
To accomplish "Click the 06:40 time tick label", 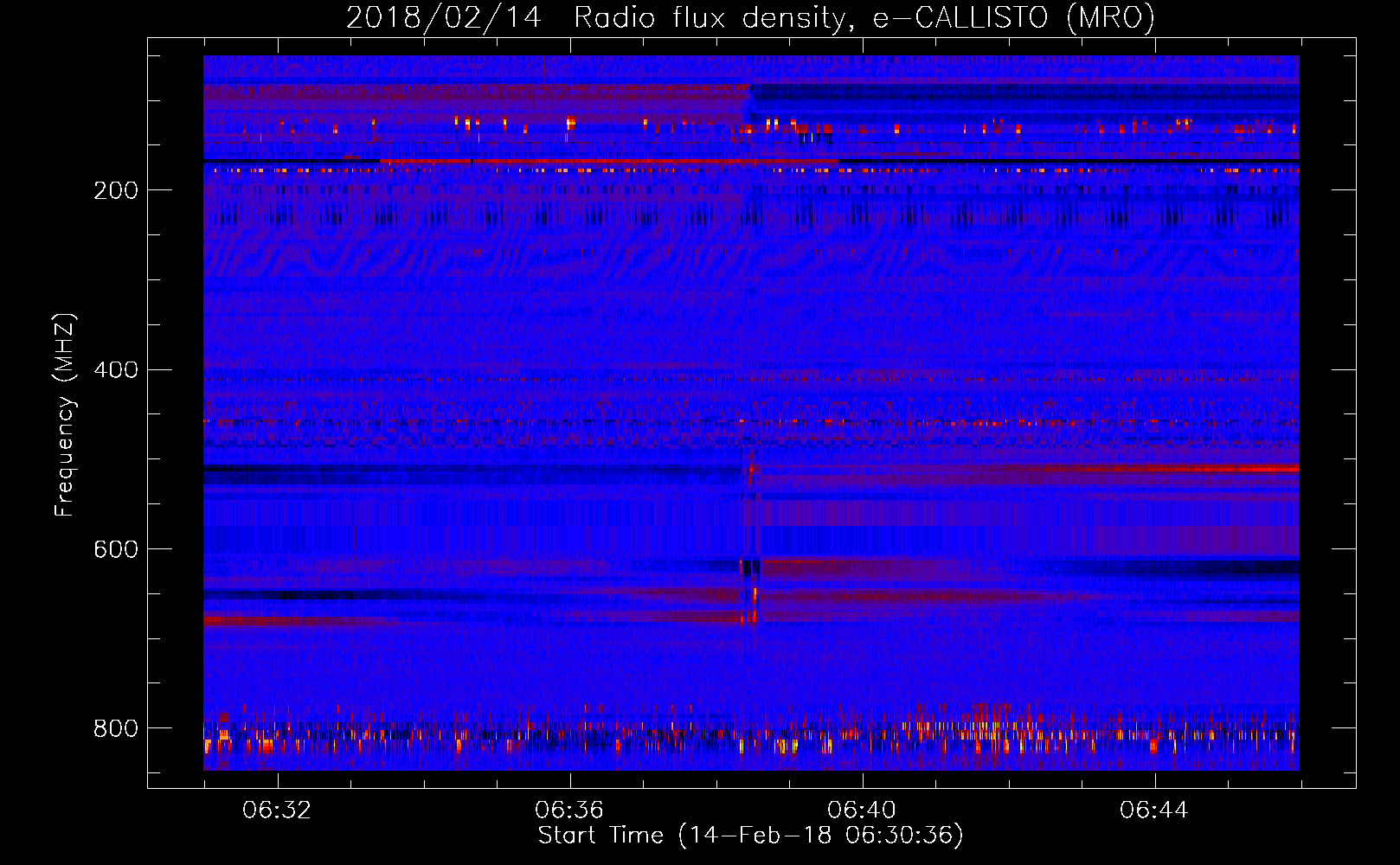I will pos(862,811).
